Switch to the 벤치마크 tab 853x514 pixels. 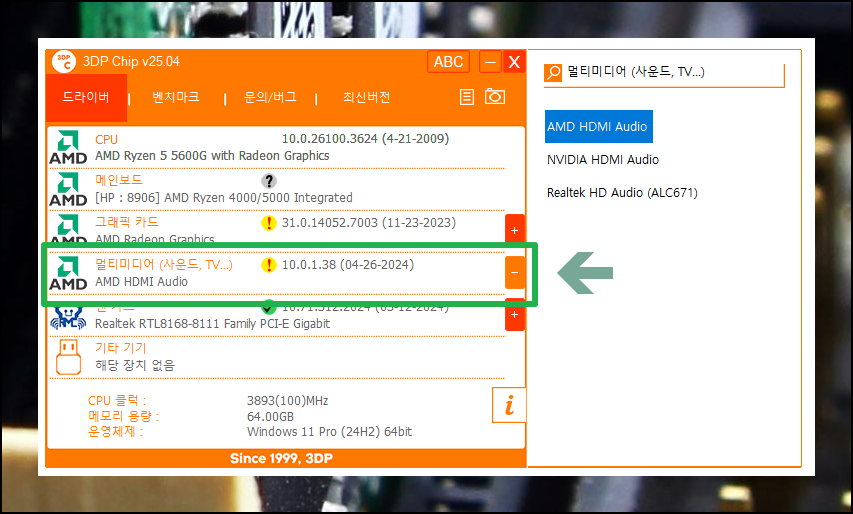[176, 97]
